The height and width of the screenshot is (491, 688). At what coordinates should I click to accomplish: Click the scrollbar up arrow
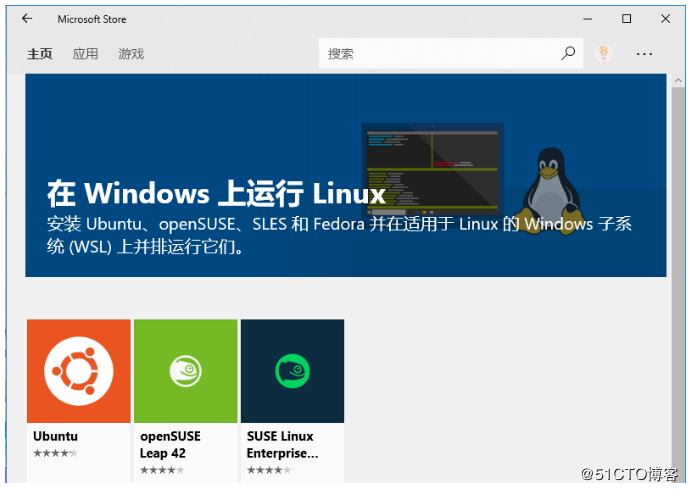pyautogui.click(x=678, y=81)
